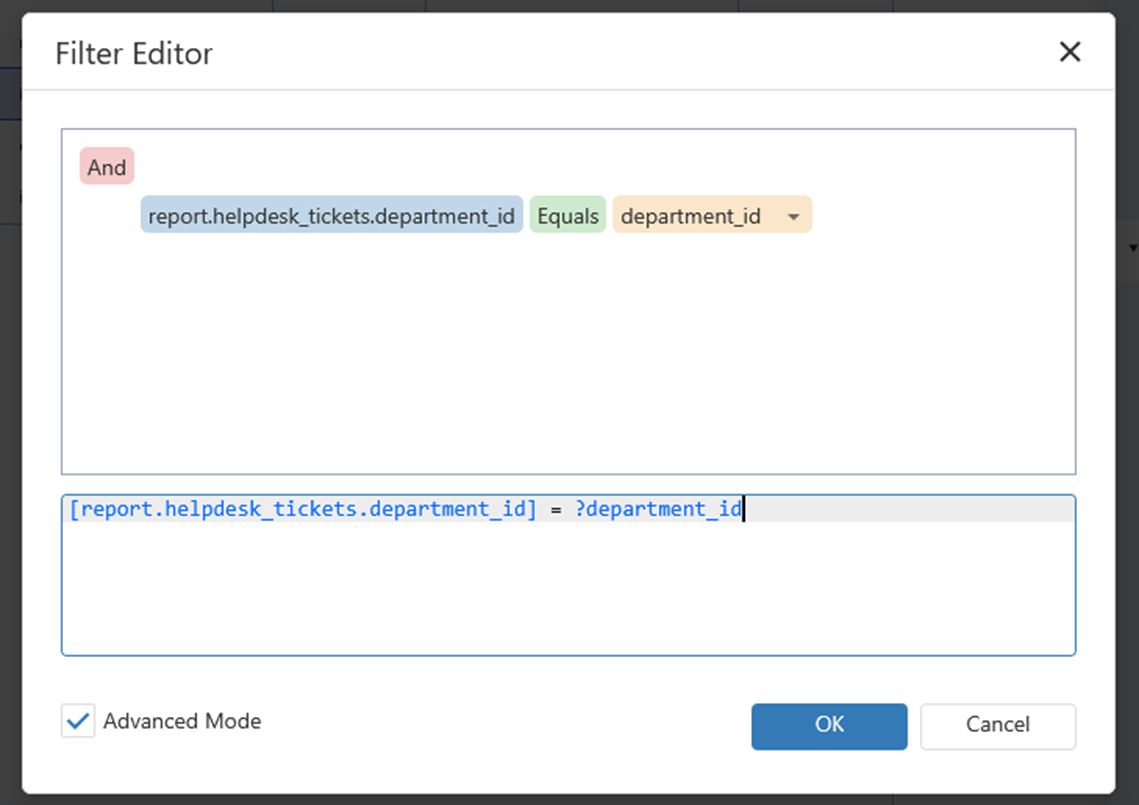Uncheck the Advanced Mode checkbox
Screen dimensions: 1139x805
coord(78,721)
